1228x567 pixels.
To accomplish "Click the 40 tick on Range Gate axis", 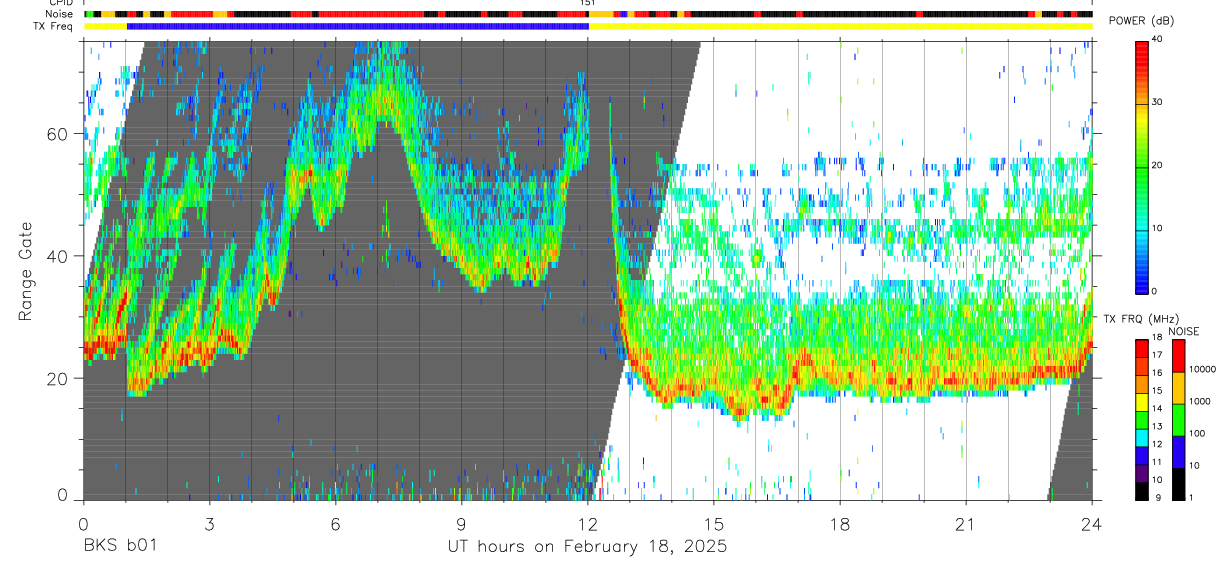I will tap(58, 256).
